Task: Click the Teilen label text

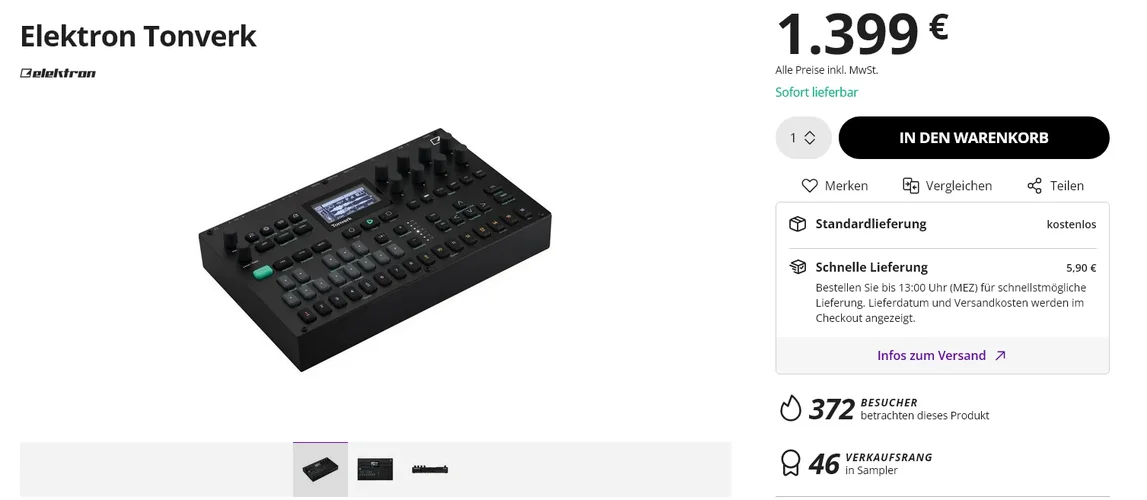Action: tap(1067, 186)
